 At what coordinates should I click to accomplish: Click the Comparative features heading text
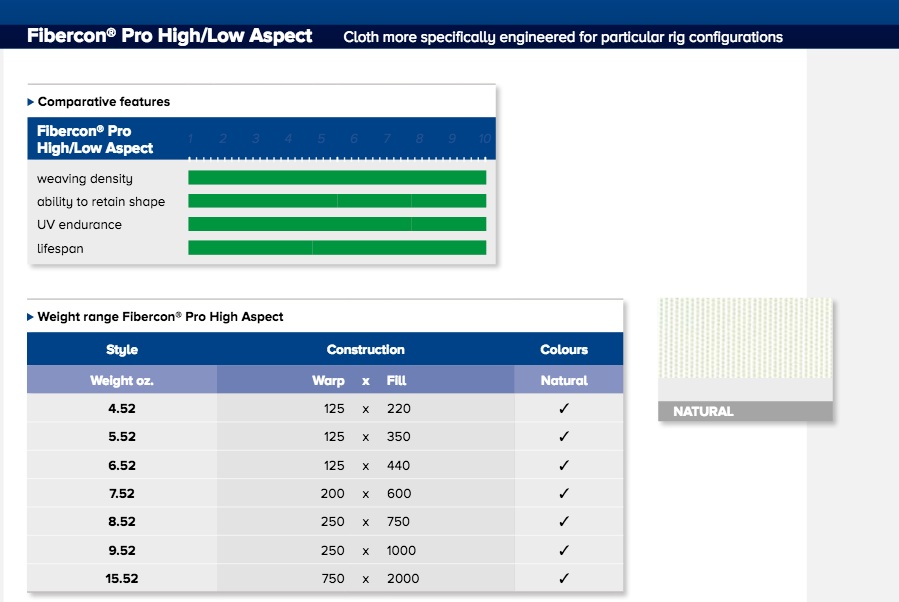tap(104, 102)
